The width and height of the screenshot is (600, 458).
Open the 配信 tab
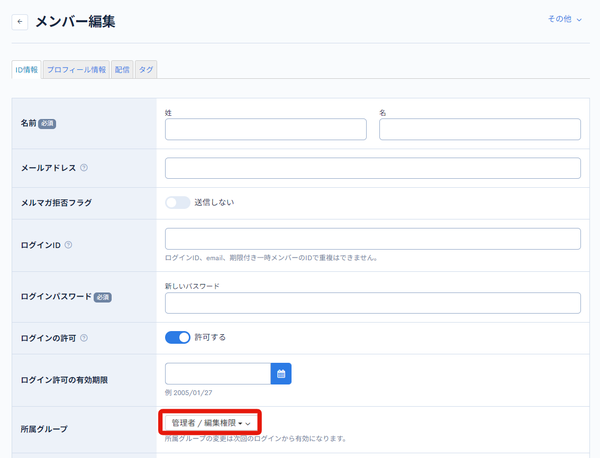pyautogui.click(x=122, y=70)
